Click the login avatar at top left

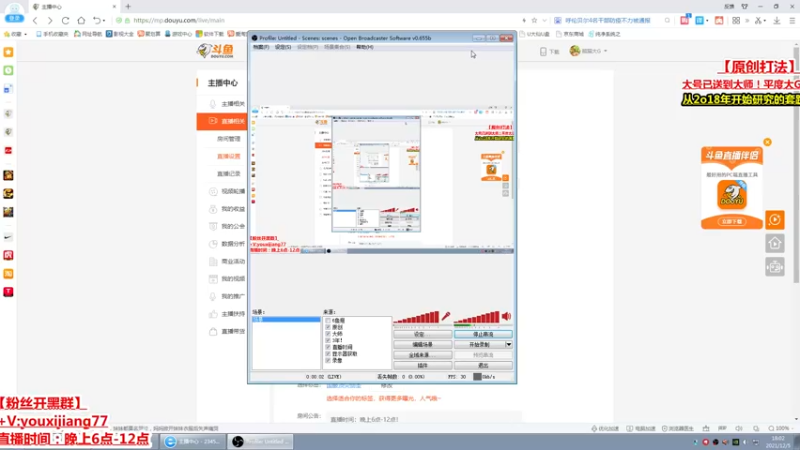pyautogui.click(x=14, y=12)
